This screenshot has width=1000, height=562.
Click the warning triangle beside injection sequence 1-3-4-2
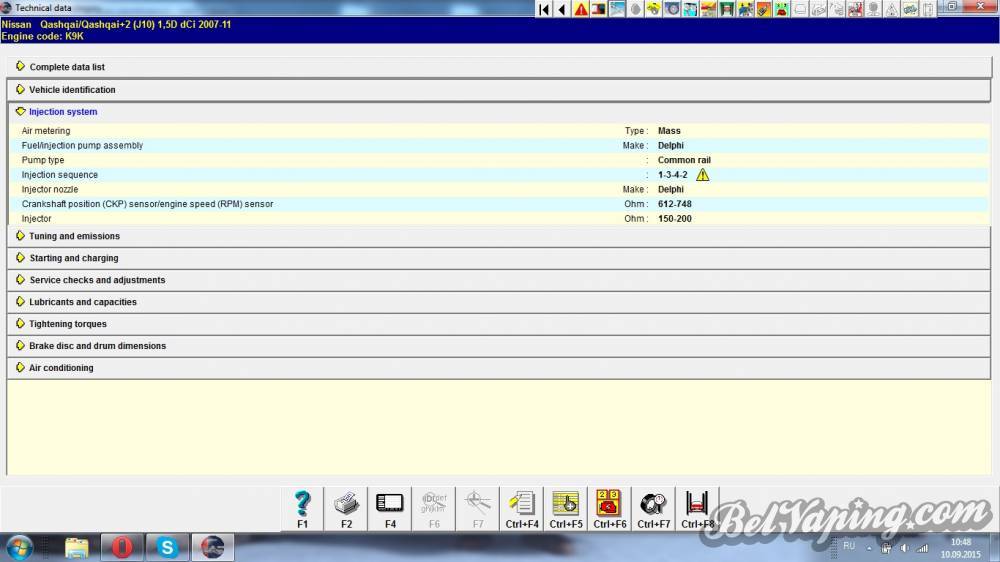click(702, 175)
